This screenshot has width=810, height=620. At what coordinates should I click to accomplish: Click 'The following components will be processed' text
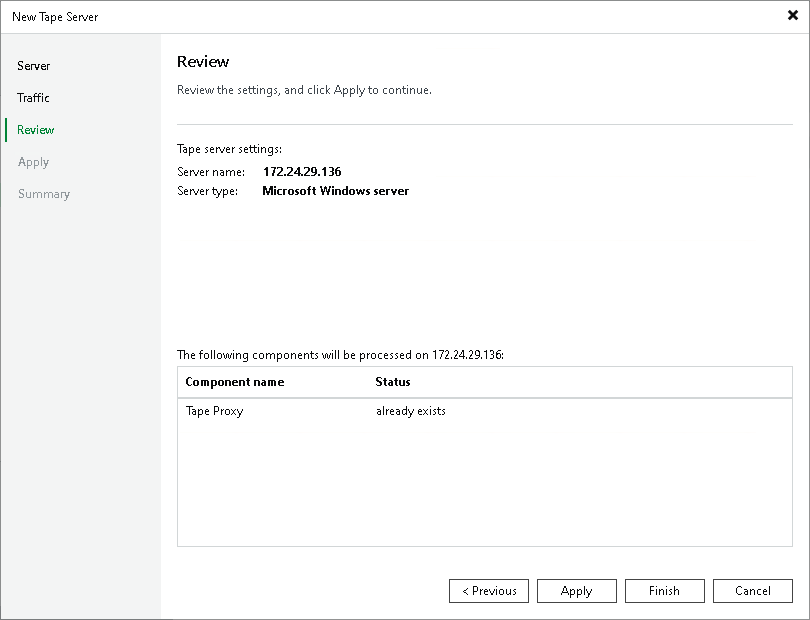[340, 355]
